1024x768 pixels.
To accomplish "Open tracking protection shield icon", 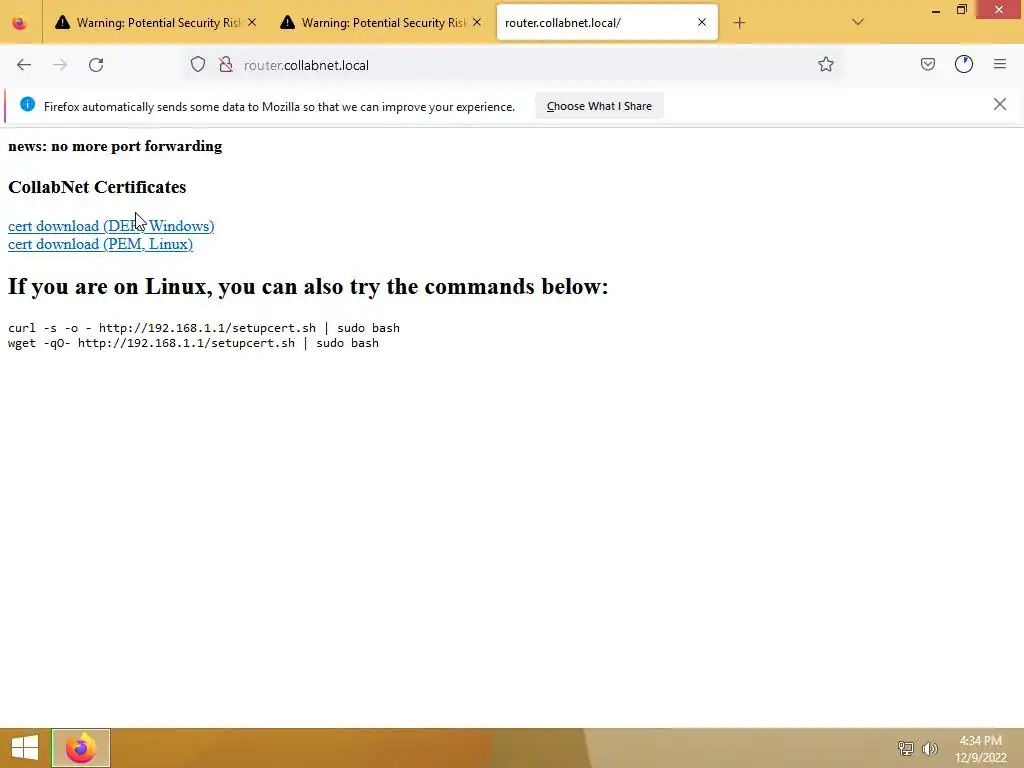I will click(x=198, y=65).
